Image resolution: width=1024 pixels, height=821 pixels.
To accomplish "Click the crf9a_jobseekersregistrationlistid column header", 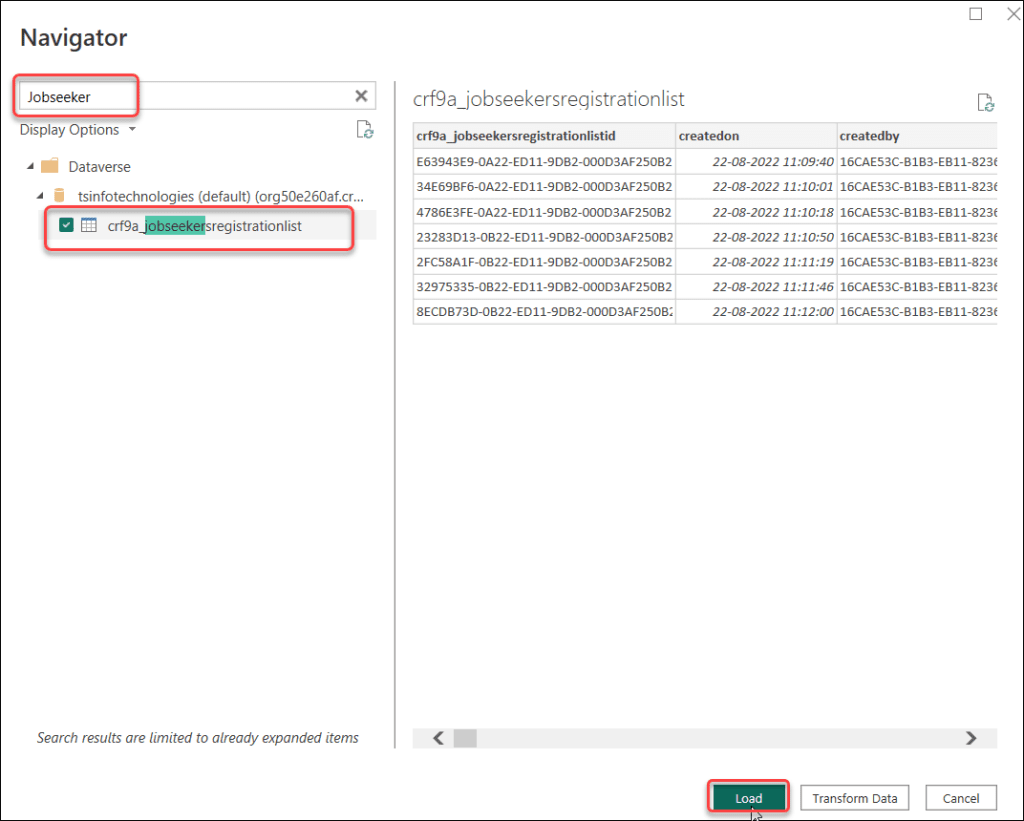I will point(544,136).
